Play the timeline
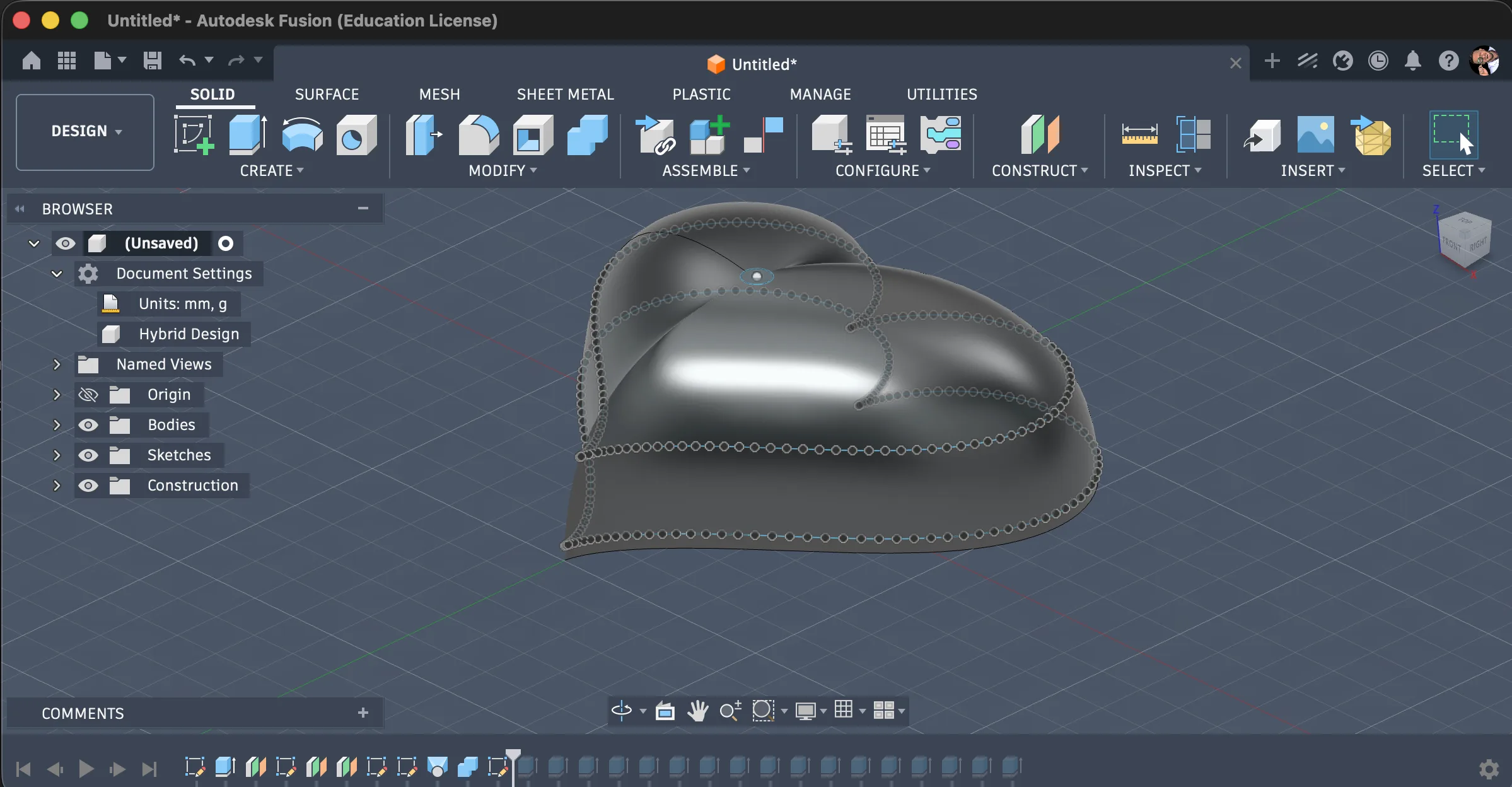Screen dimensions: 1512x787 pyautogui.click(x=86, y=769)
